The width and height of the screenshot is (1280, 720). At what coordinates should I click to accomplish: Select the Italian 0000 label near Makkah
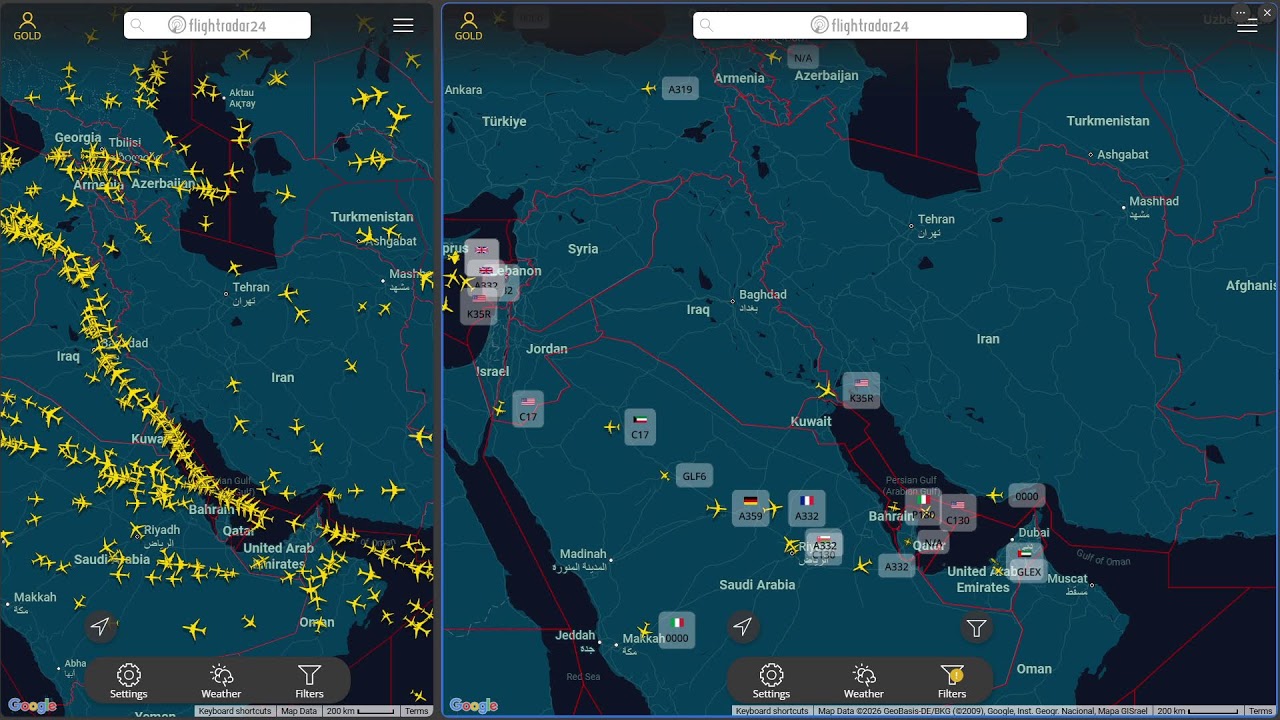(x=677, y=630)
